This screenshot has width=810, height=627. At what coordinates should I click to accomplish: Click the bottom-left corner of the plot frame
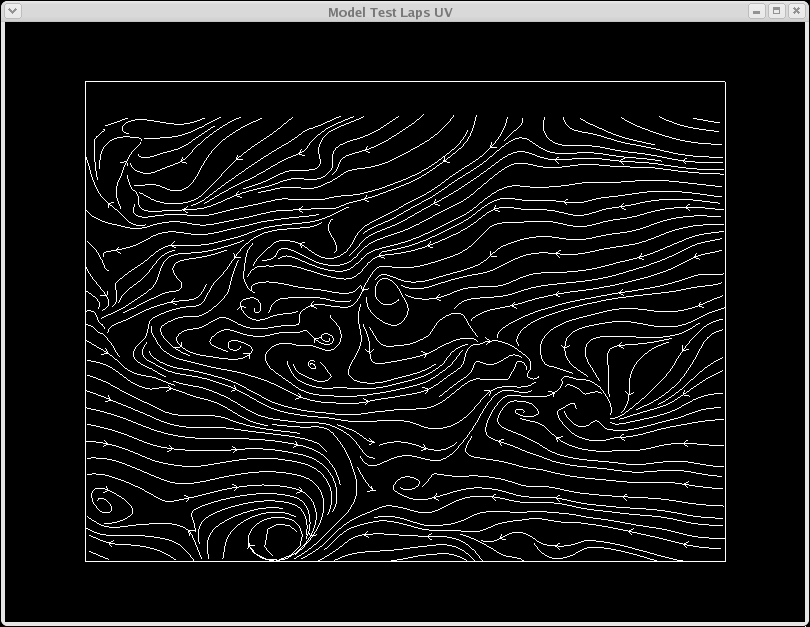point(86,561)
